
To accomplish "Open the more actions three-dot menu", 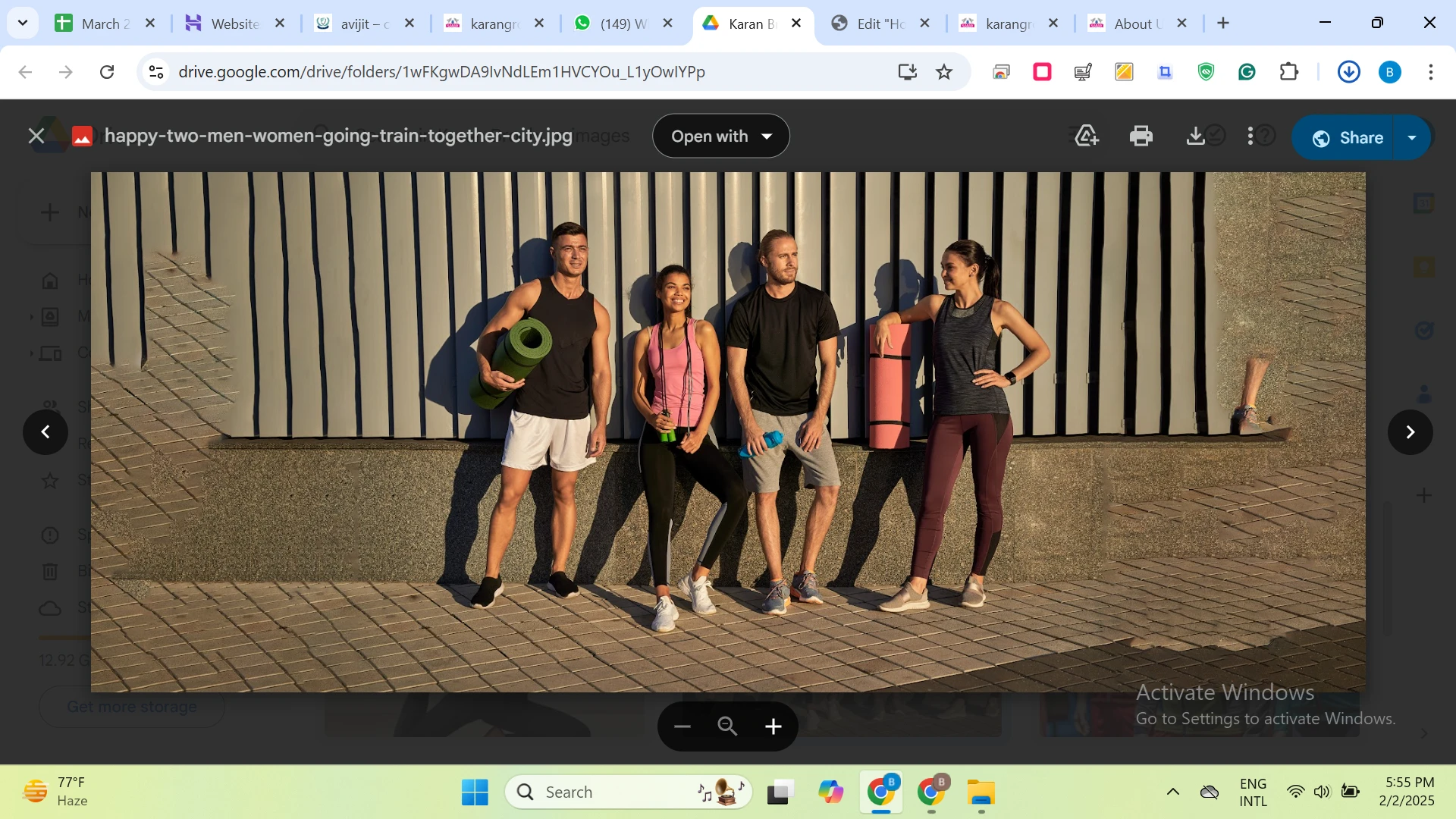I will pos(1250,136).
